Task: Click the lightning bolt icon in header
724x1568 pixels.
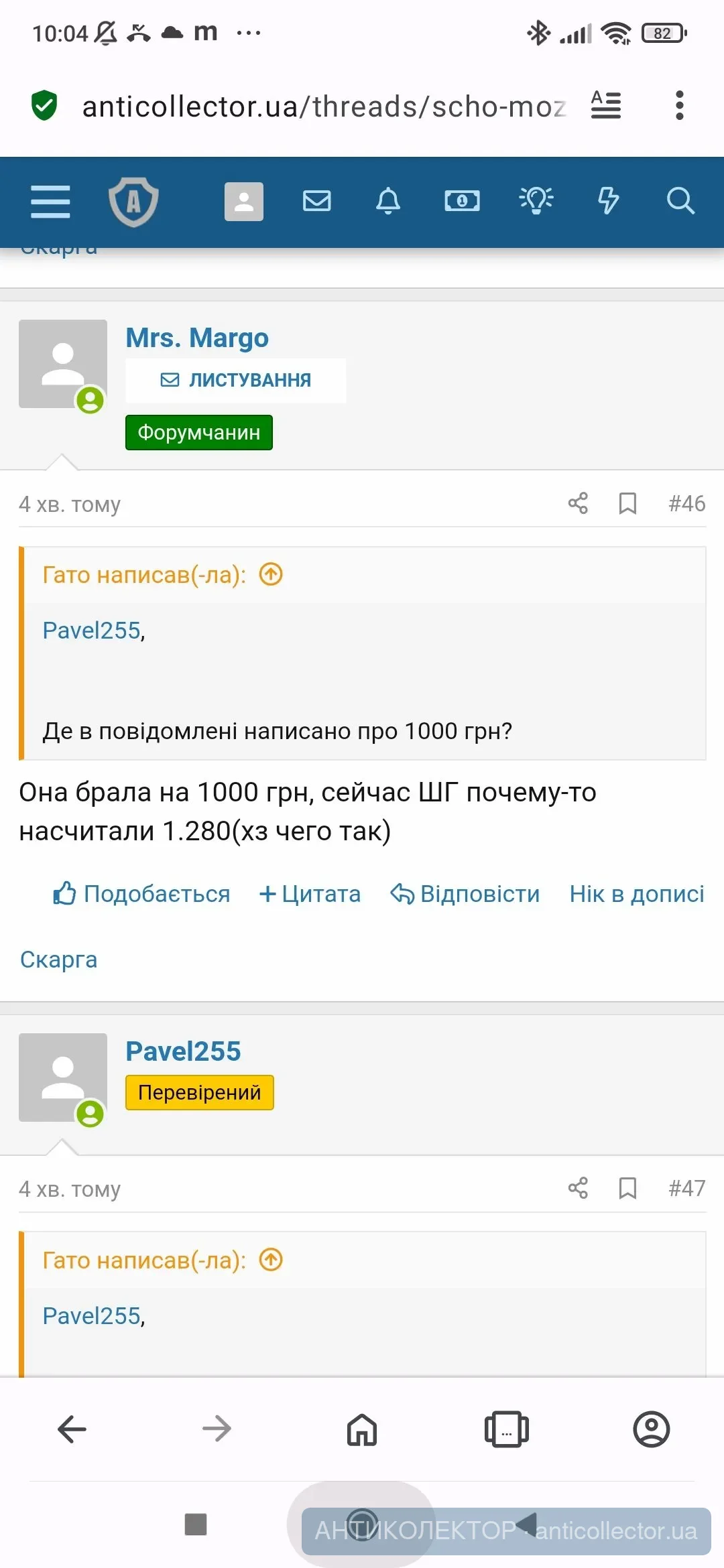Action: (x=608, y=200)
